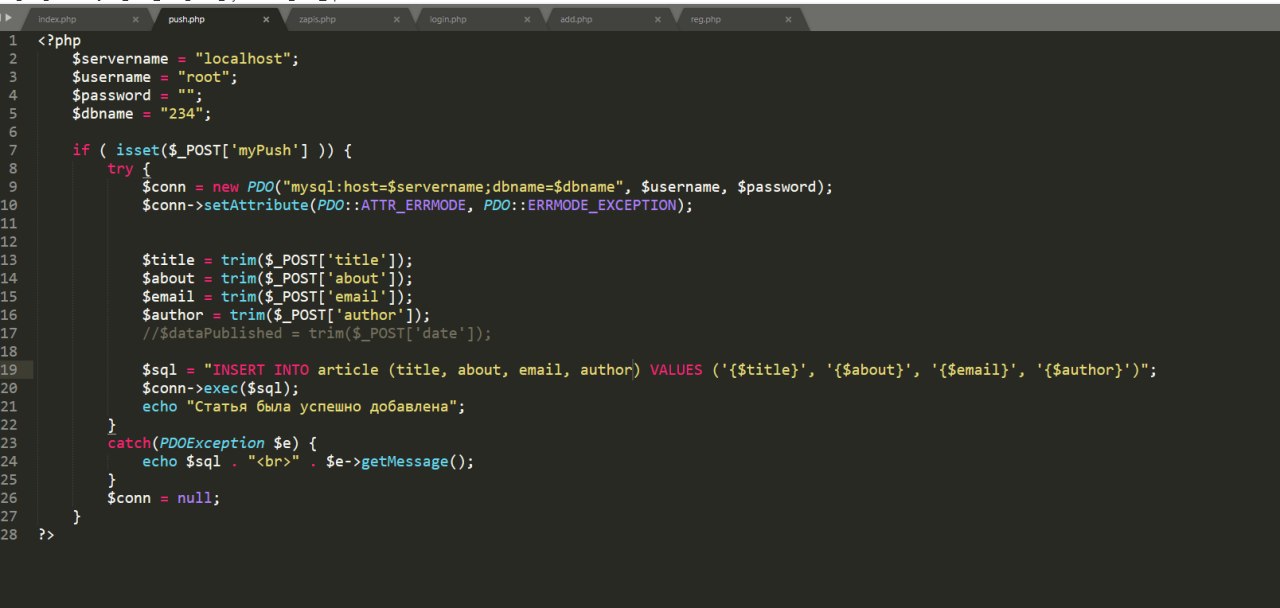Click line number 1 in the gutter
Image resolution: width=1280 pixels, height=608 pixels.
pyautogui.click(x=13, y=41)
